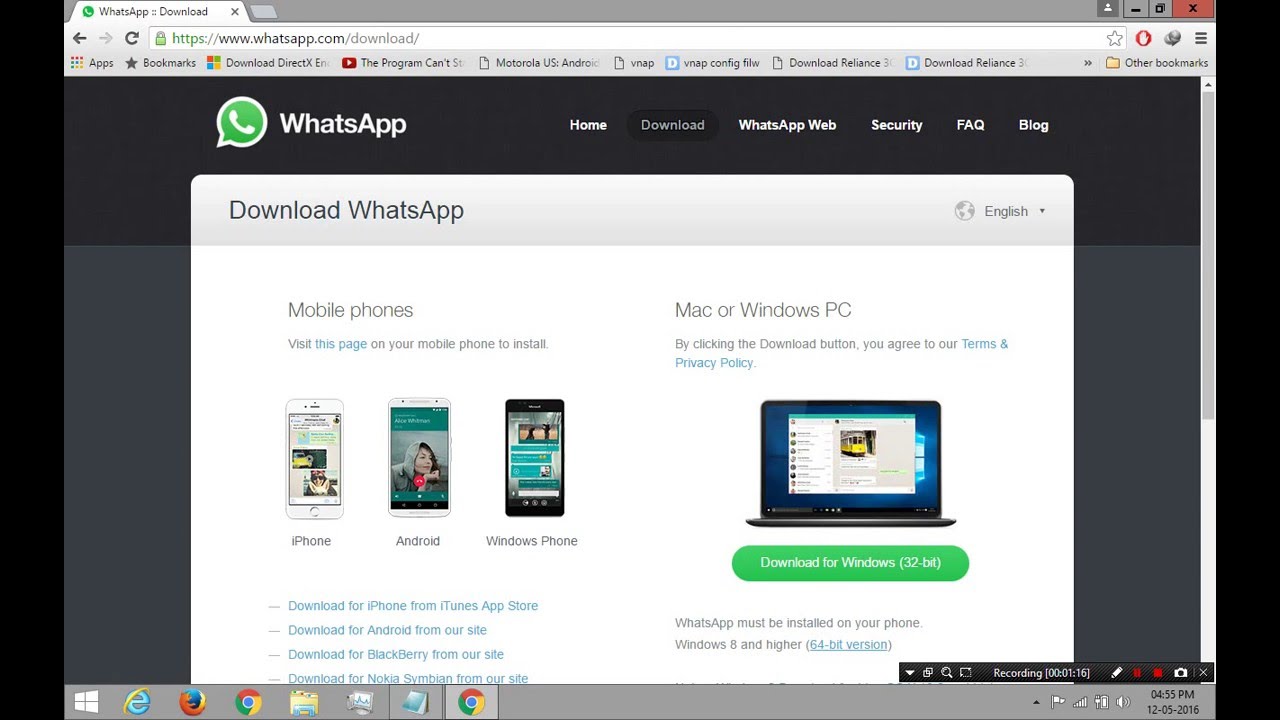This screenshot has height=720, width=1280.
Task: Open the Terms & Privacy Policy link
Action: click(841, 353)
